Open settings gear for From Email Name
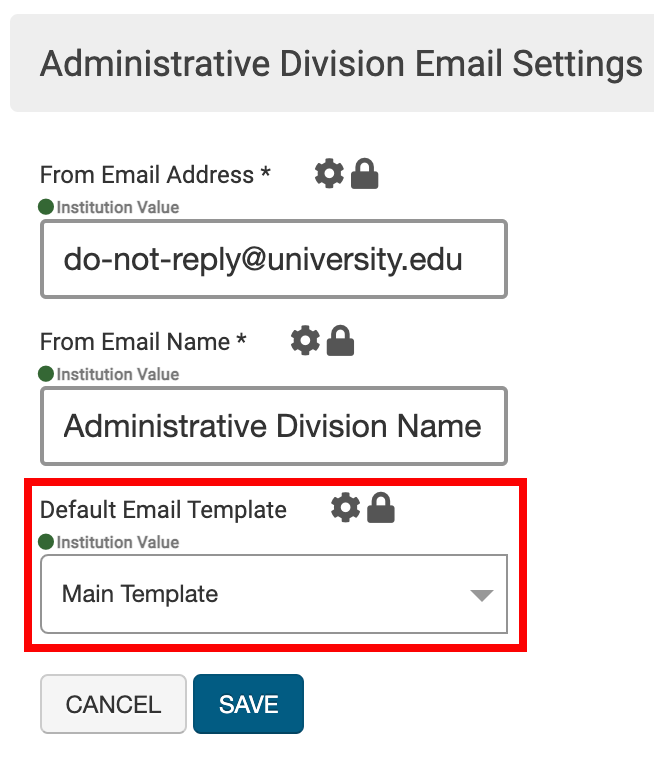Screen dimensions: 654x762 point(305,342)
